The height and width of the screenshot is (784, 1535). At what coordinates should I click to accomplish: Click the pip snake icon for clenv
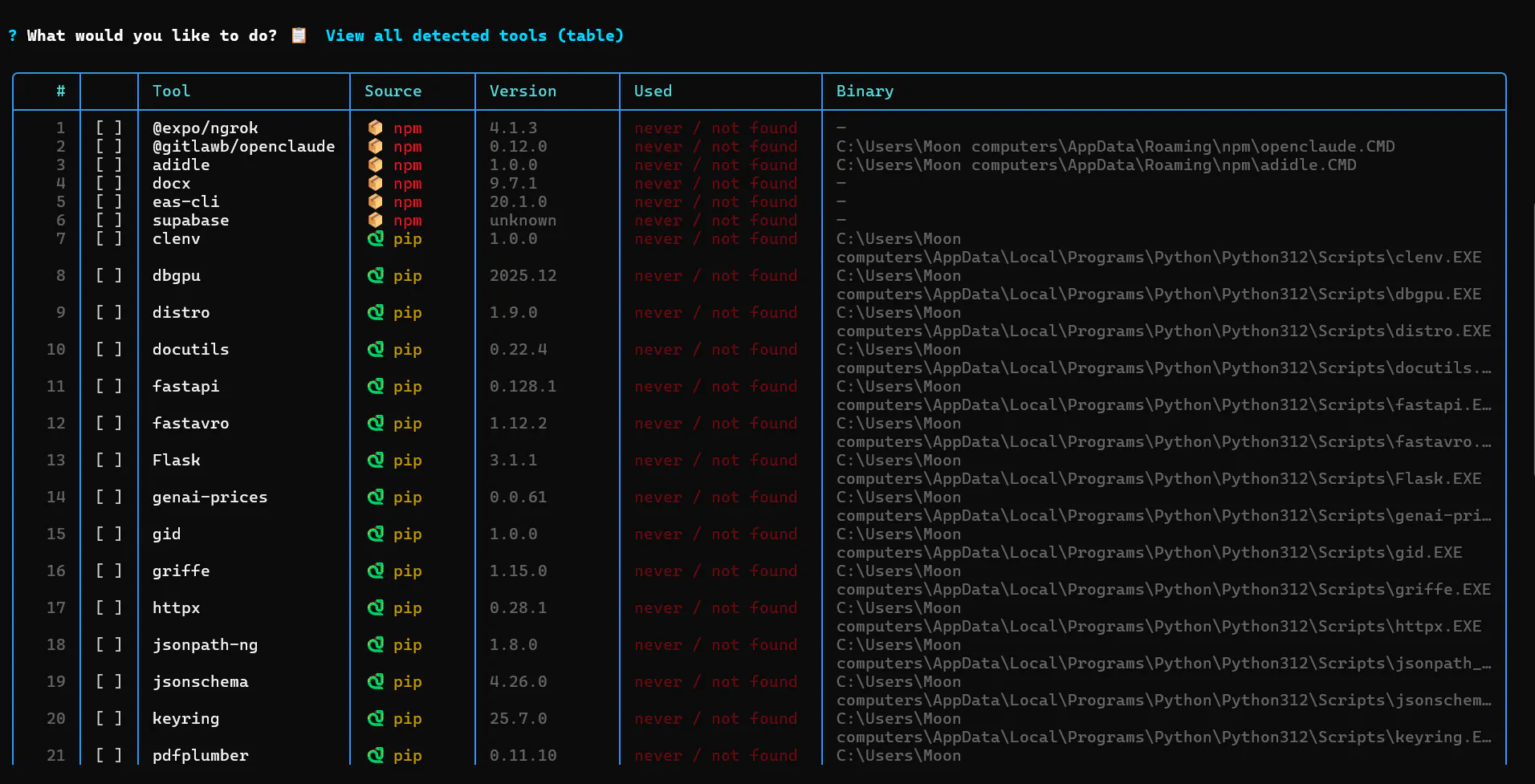click(x=375, y=238)
